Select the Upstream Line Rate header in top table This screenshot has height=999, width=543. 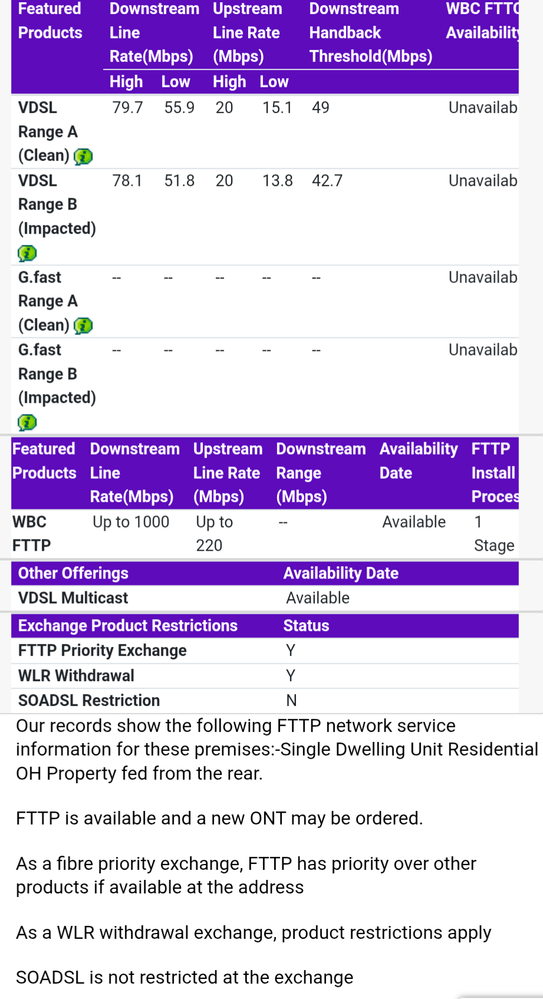(x=247, y=32)
